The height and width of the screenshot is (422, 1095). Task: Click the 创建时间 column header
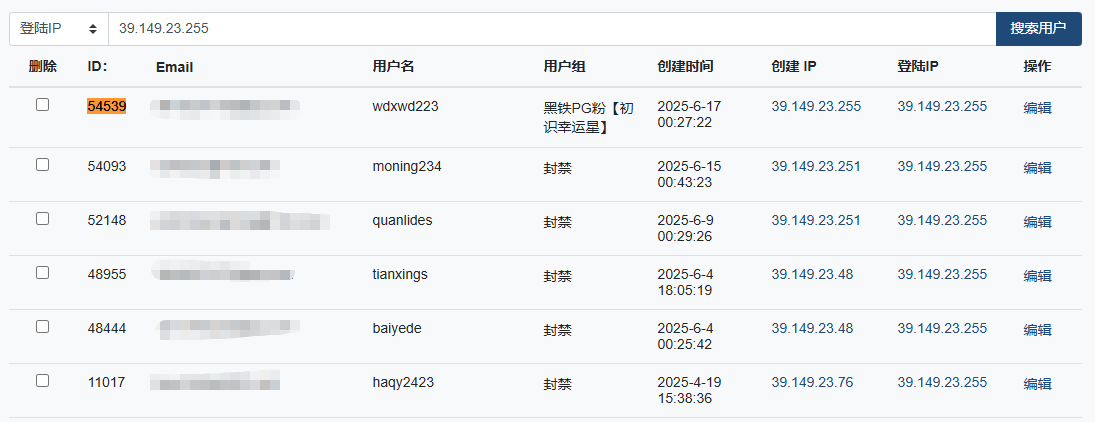click(x=685, y=67)
